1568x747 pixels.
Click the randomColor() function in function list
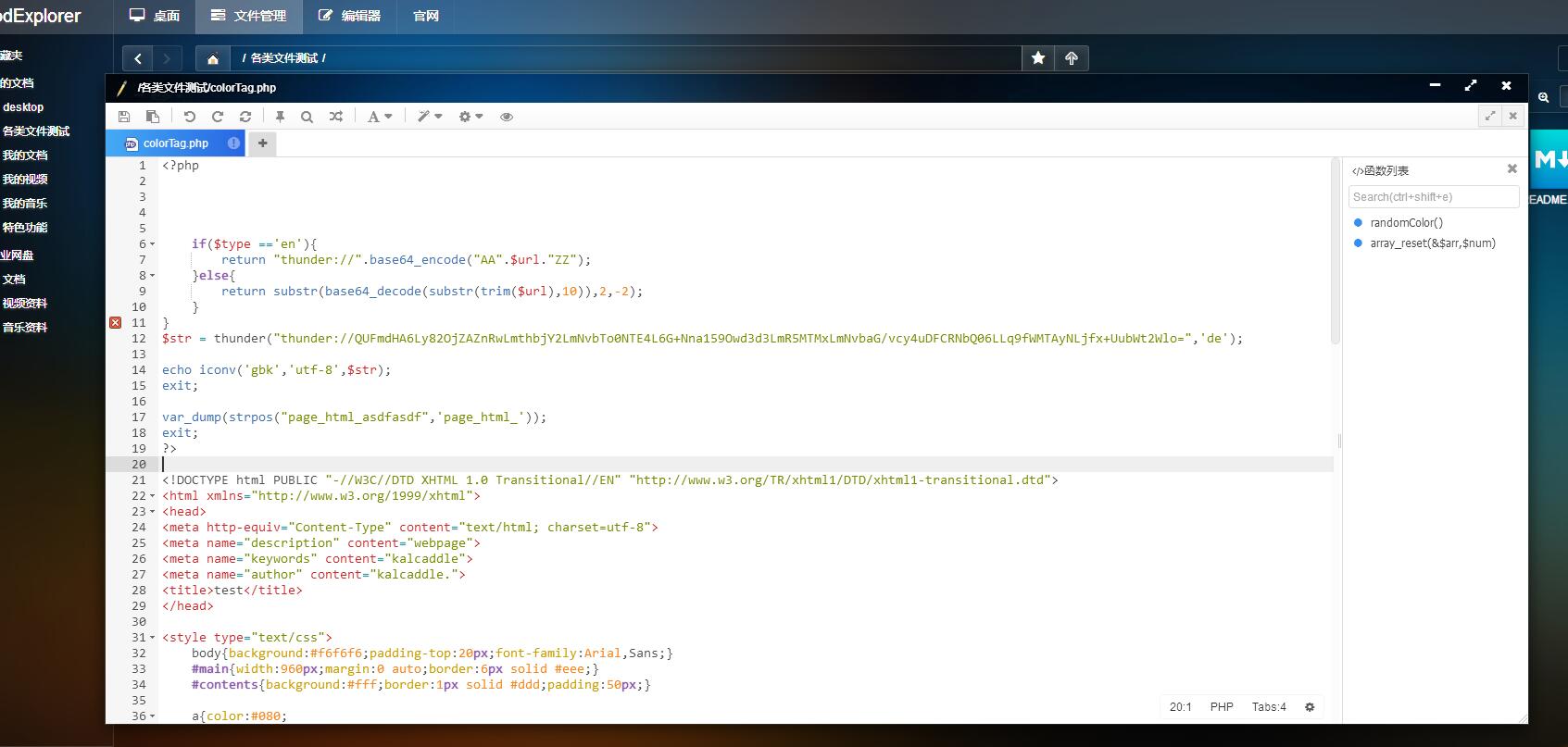(x=1406, y=223)
